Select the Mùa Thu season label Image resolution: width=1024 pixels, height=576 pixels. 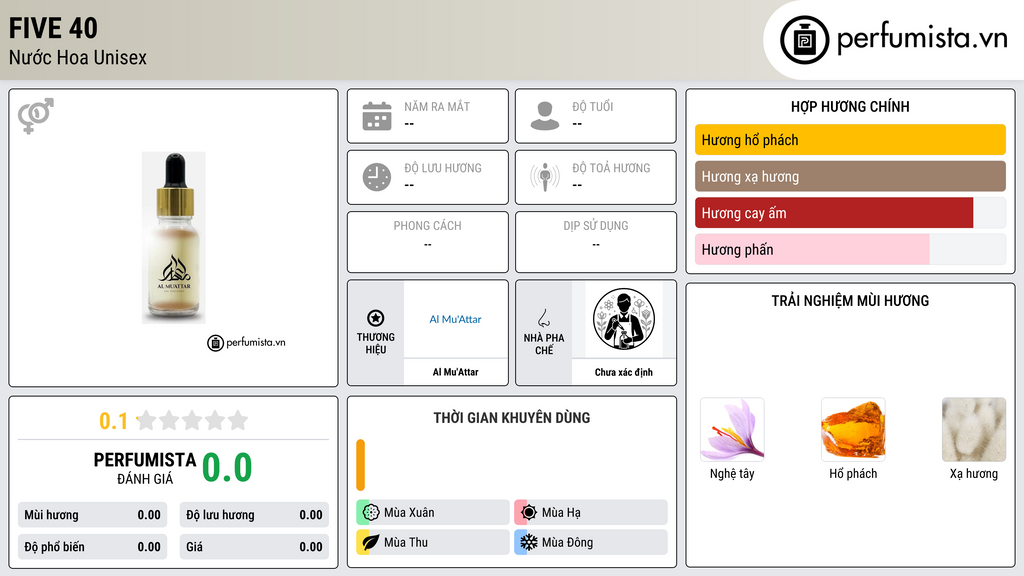[406, 542]
